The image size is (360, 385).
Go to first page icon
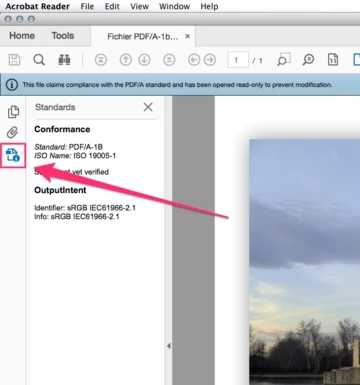tap(101, 60)
